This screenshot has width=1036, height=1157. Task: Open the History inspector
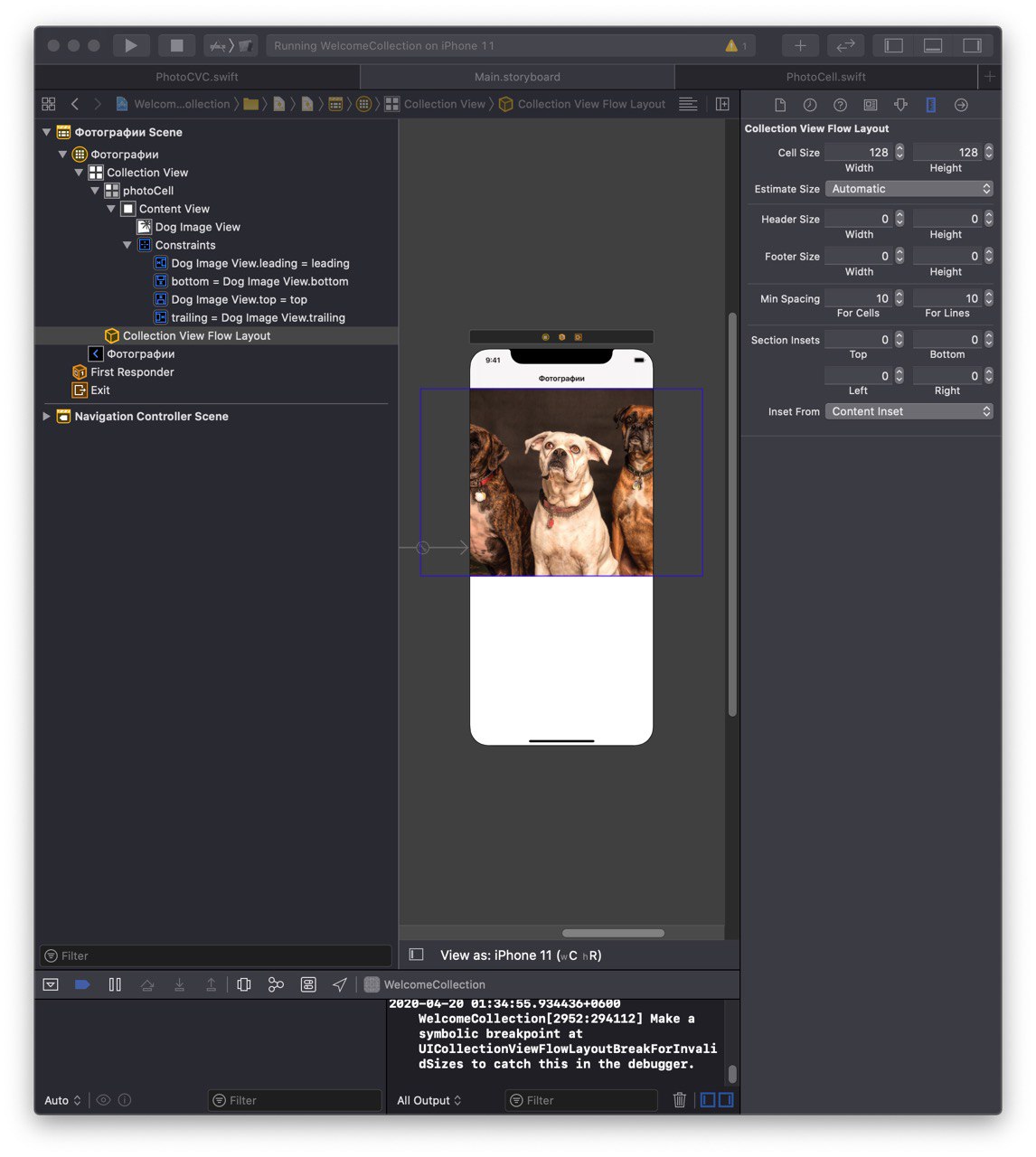[810, 105]
